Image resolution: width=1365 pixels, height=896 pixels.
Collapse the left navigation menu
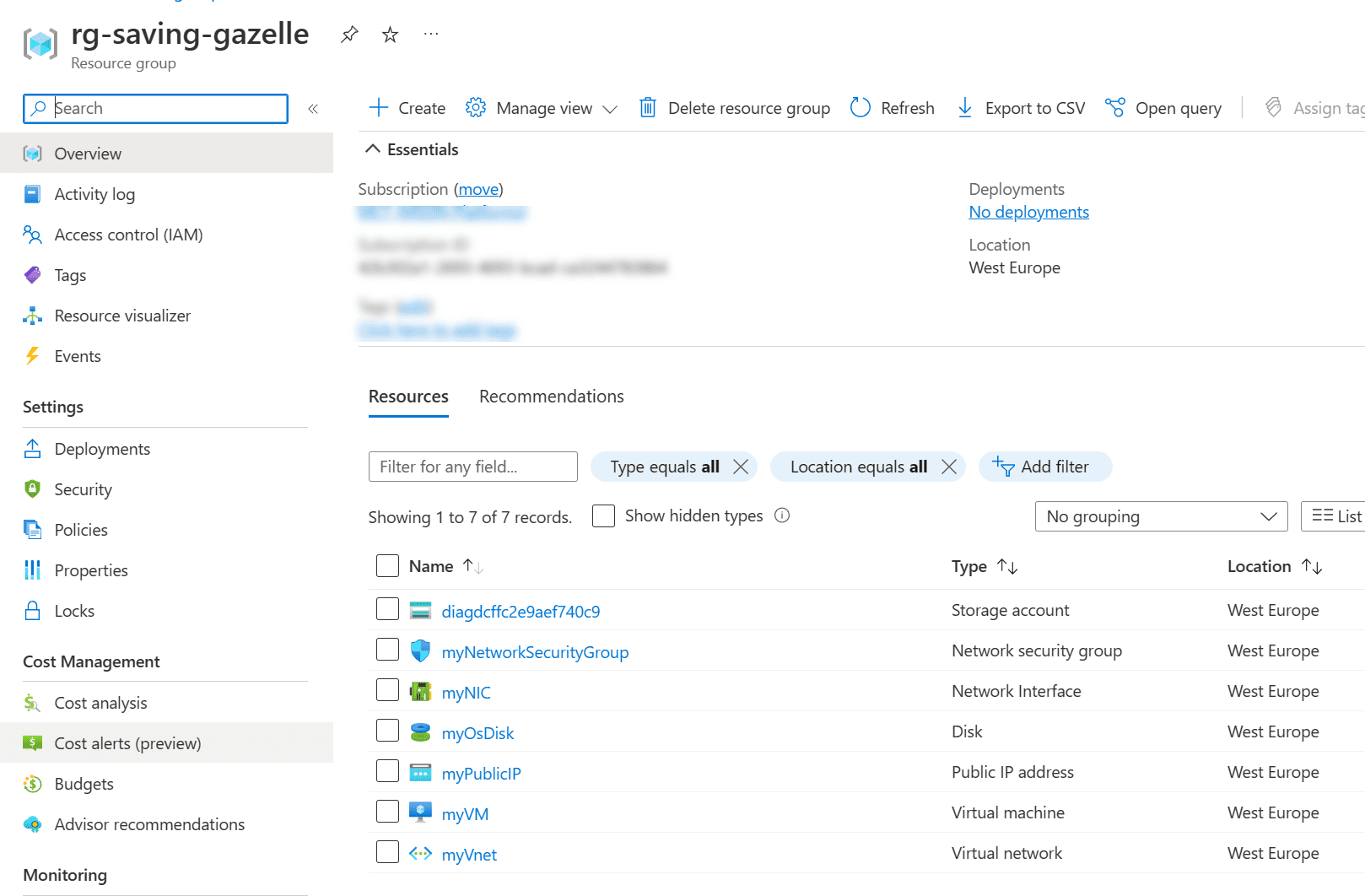tap(313, 108)
